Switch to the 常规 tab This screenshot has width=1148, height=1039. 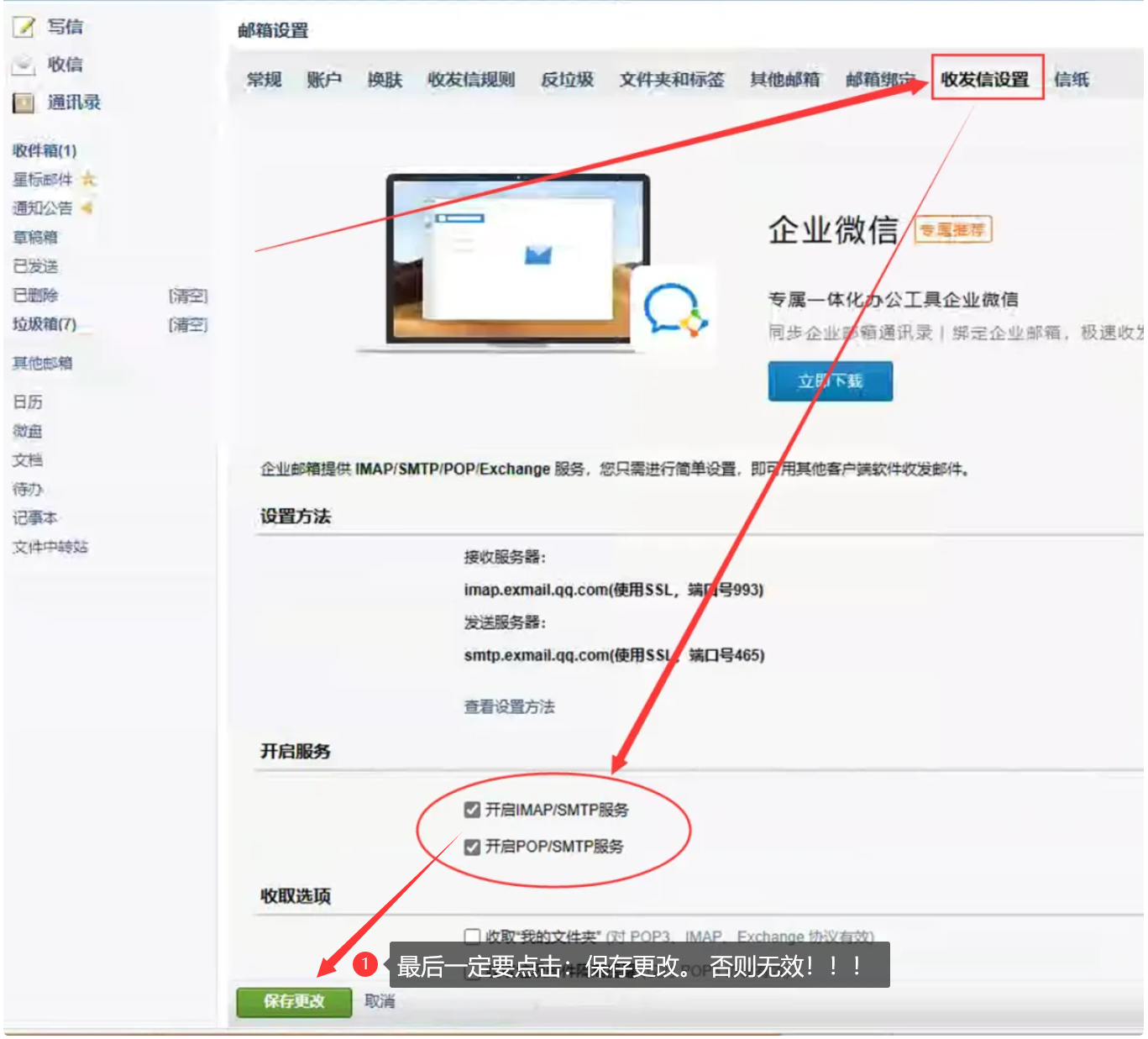(x=264, y=80)
